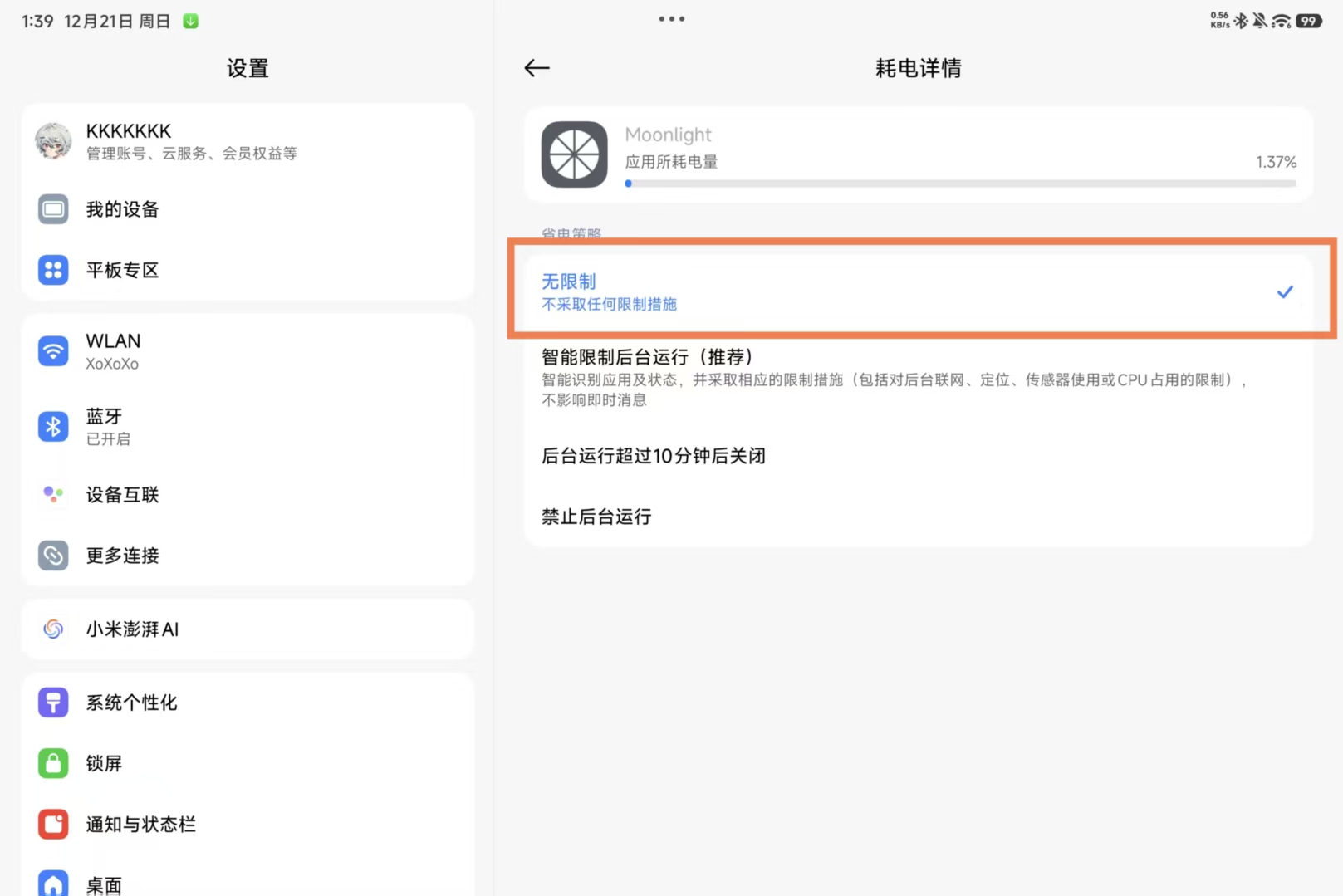The image size is (1343, 896).
Task: Tap the Moonlight battery usage progress bar
Action: (960, 184)
